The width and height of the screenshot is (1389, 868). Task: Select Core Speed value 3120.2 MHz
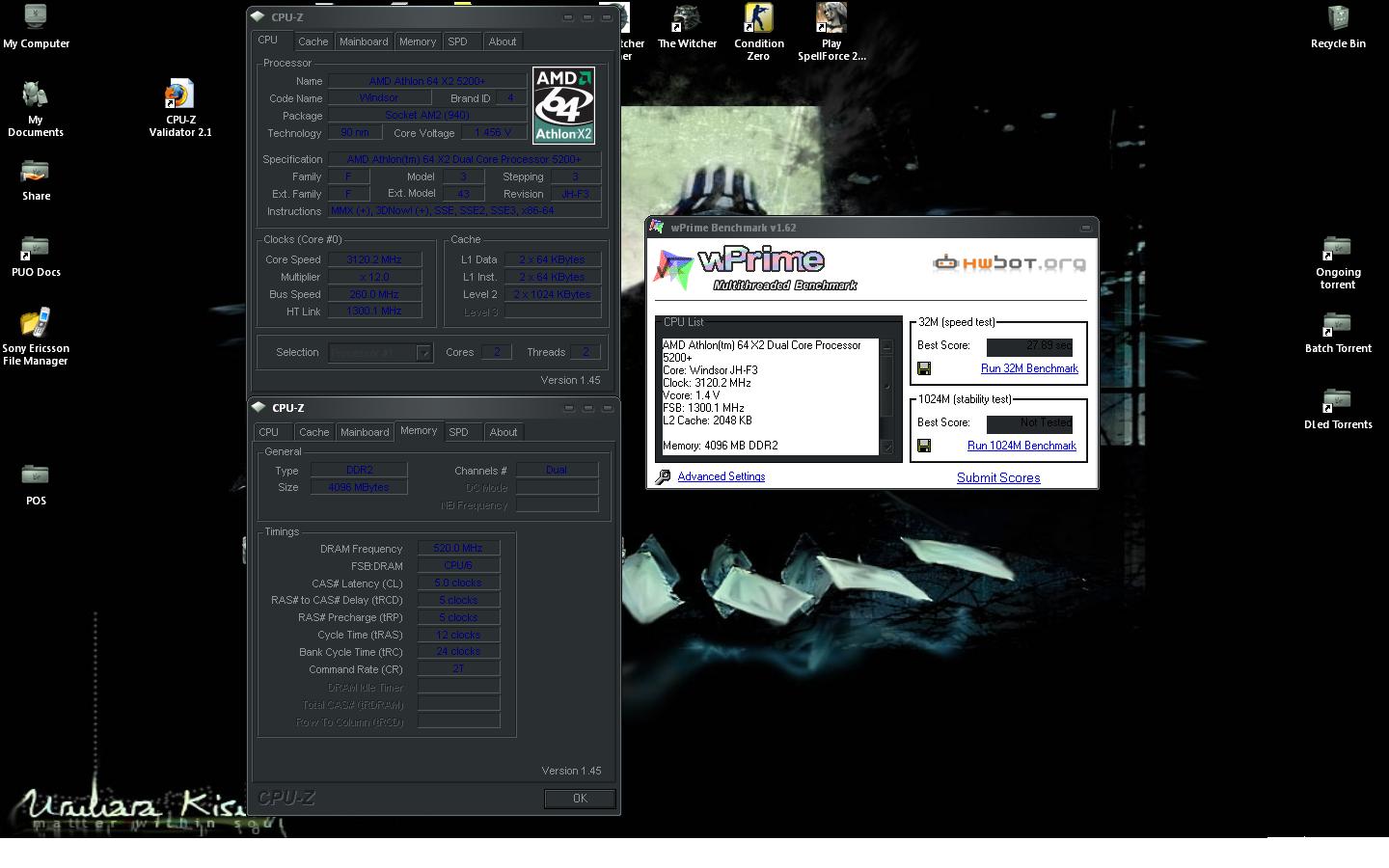374,259
